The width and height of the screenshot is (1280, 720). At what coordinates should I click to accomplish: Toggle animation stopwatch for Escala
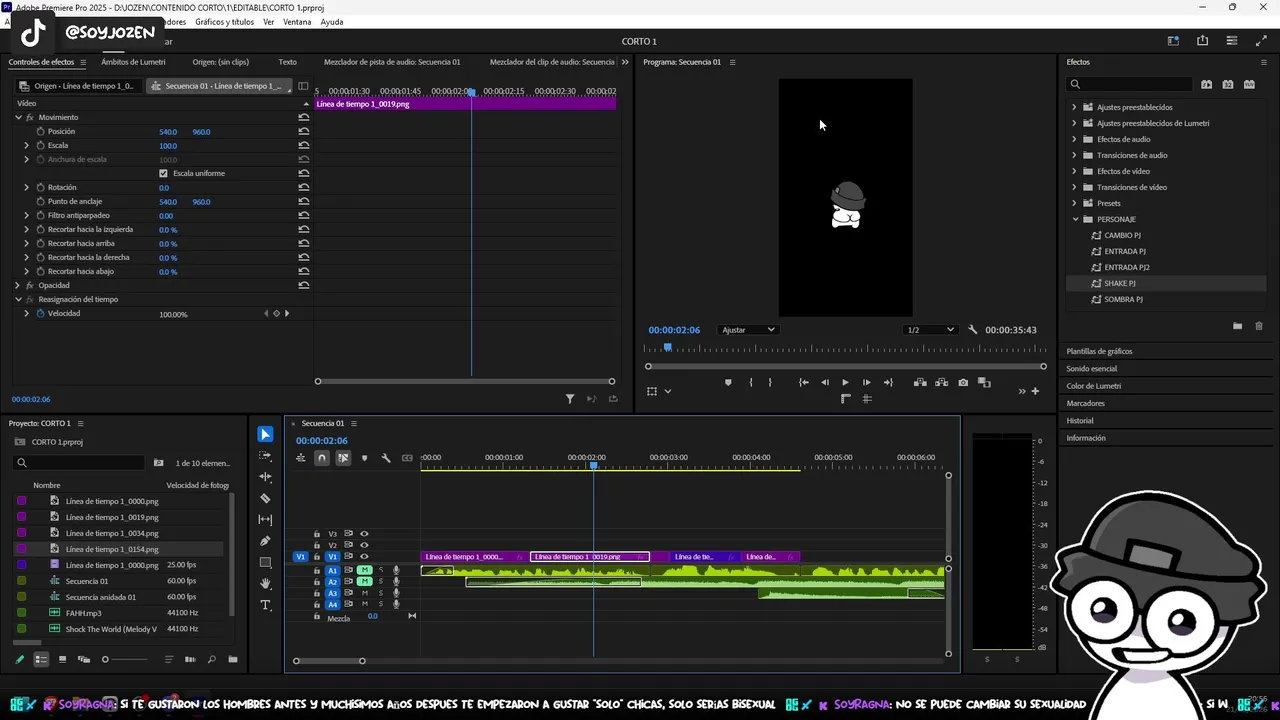click(x=41, y=145)
